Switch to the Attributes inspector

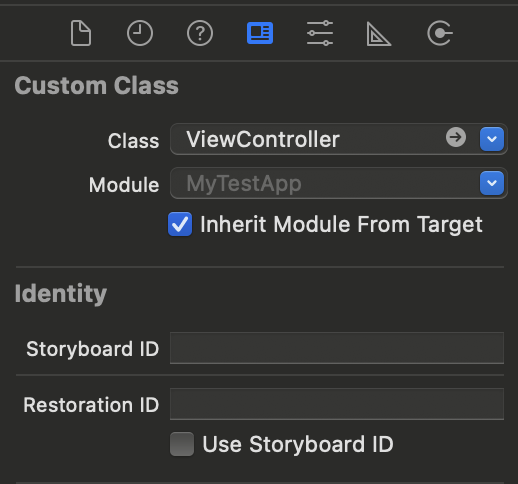pos(320,33)
